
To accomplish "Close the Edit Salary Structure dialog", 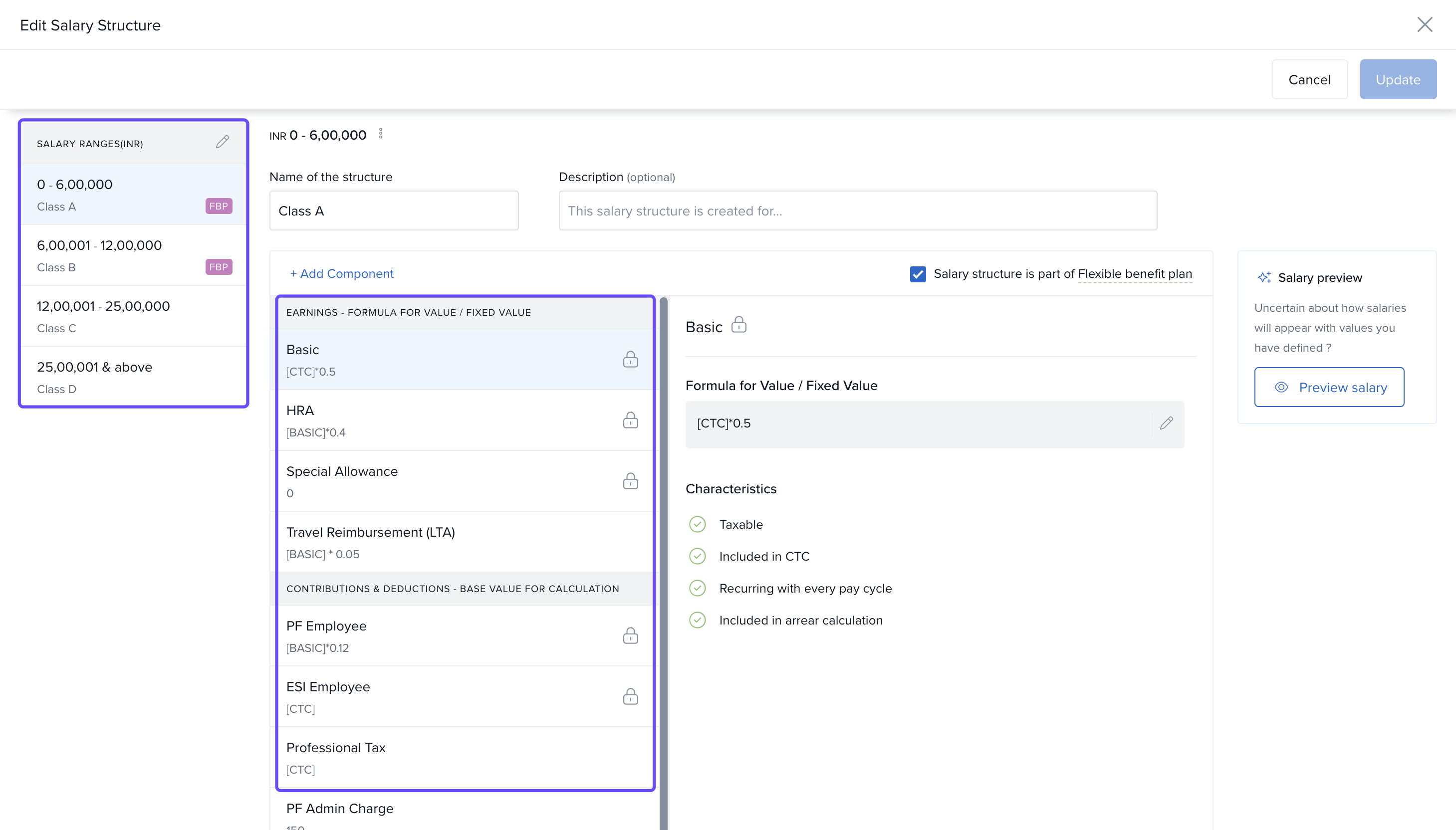I will coord(1424,24).
